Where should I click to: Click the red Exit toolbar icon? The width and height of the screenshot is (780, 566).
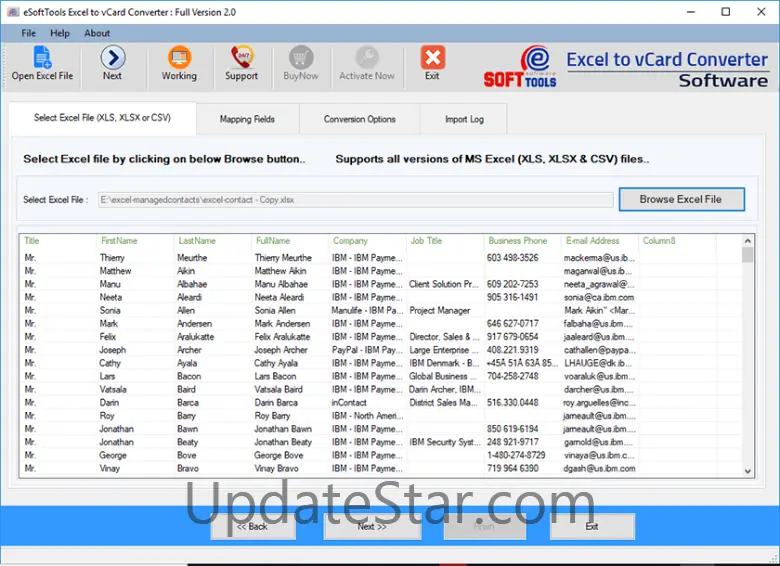(432, 57)
